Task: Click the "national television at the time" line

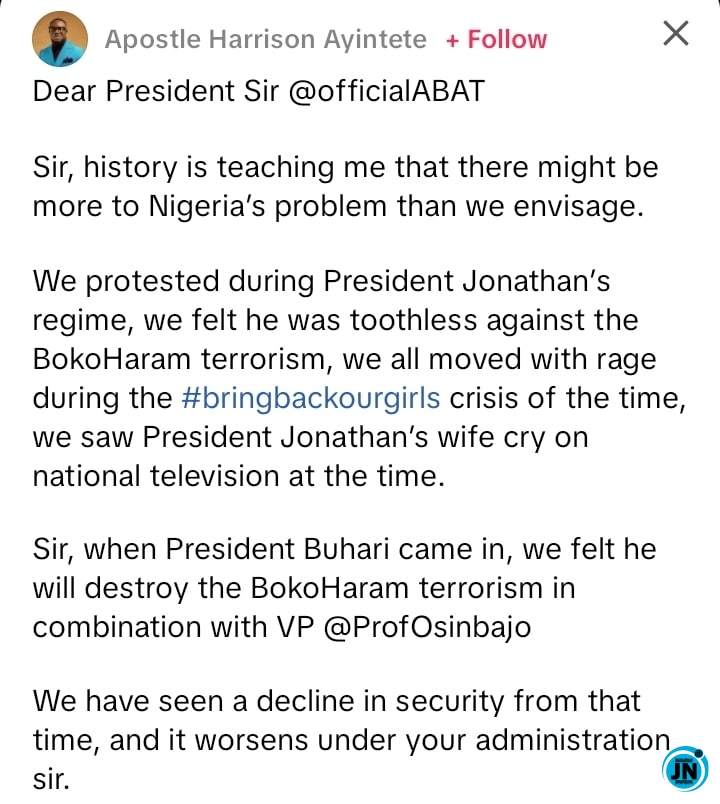Action: 238,474
